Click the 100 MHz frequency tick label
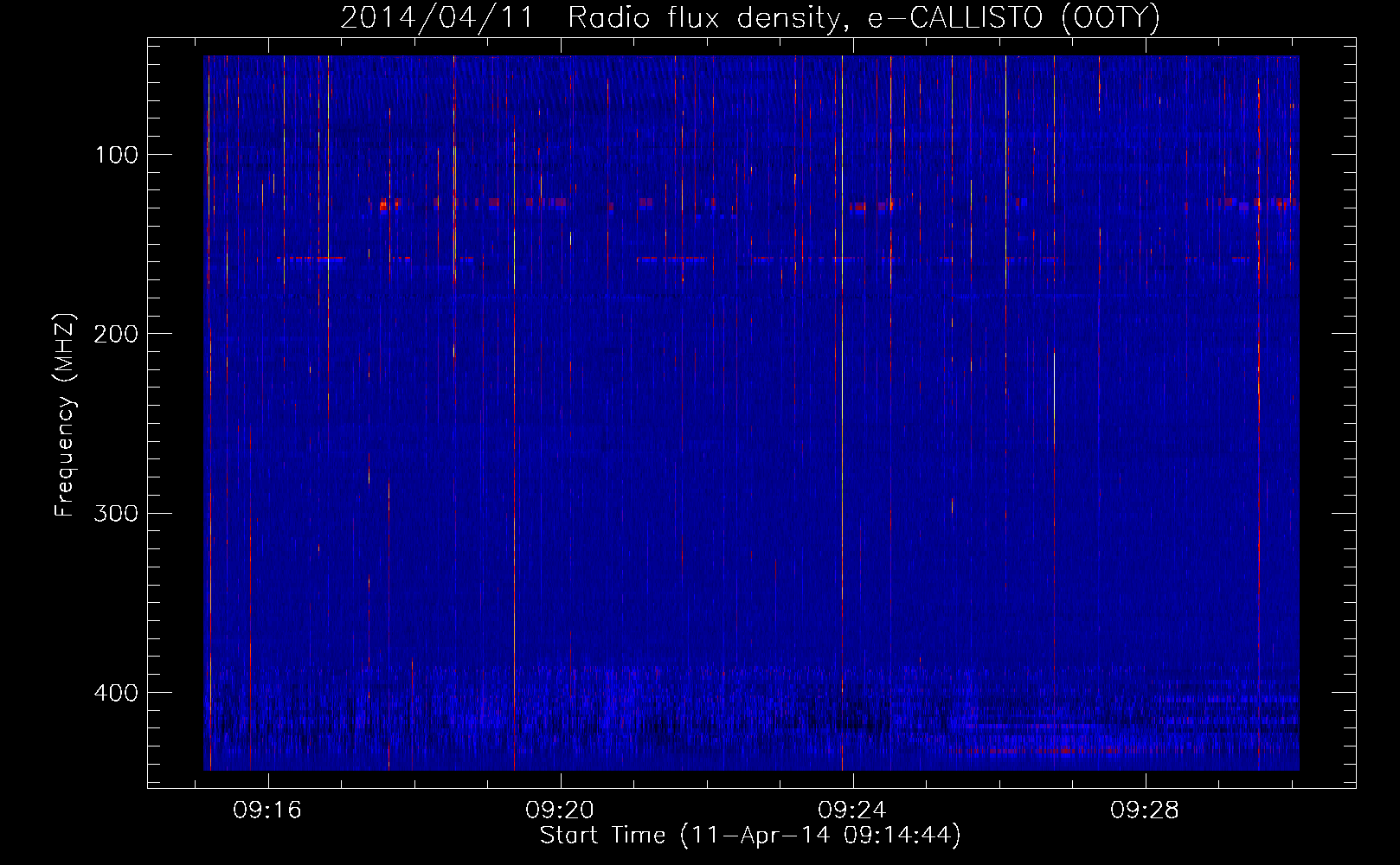The width and height of the screenshot is (1400, 865). 117,155
